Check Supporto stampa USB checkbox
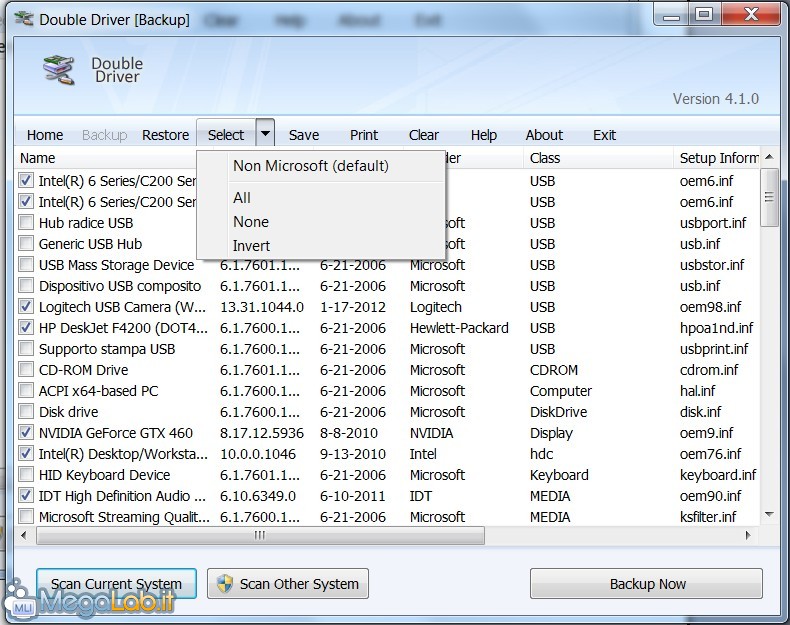The height and width of the screenshot is (625, 790). pyautogui.click(x=26, y=349)
